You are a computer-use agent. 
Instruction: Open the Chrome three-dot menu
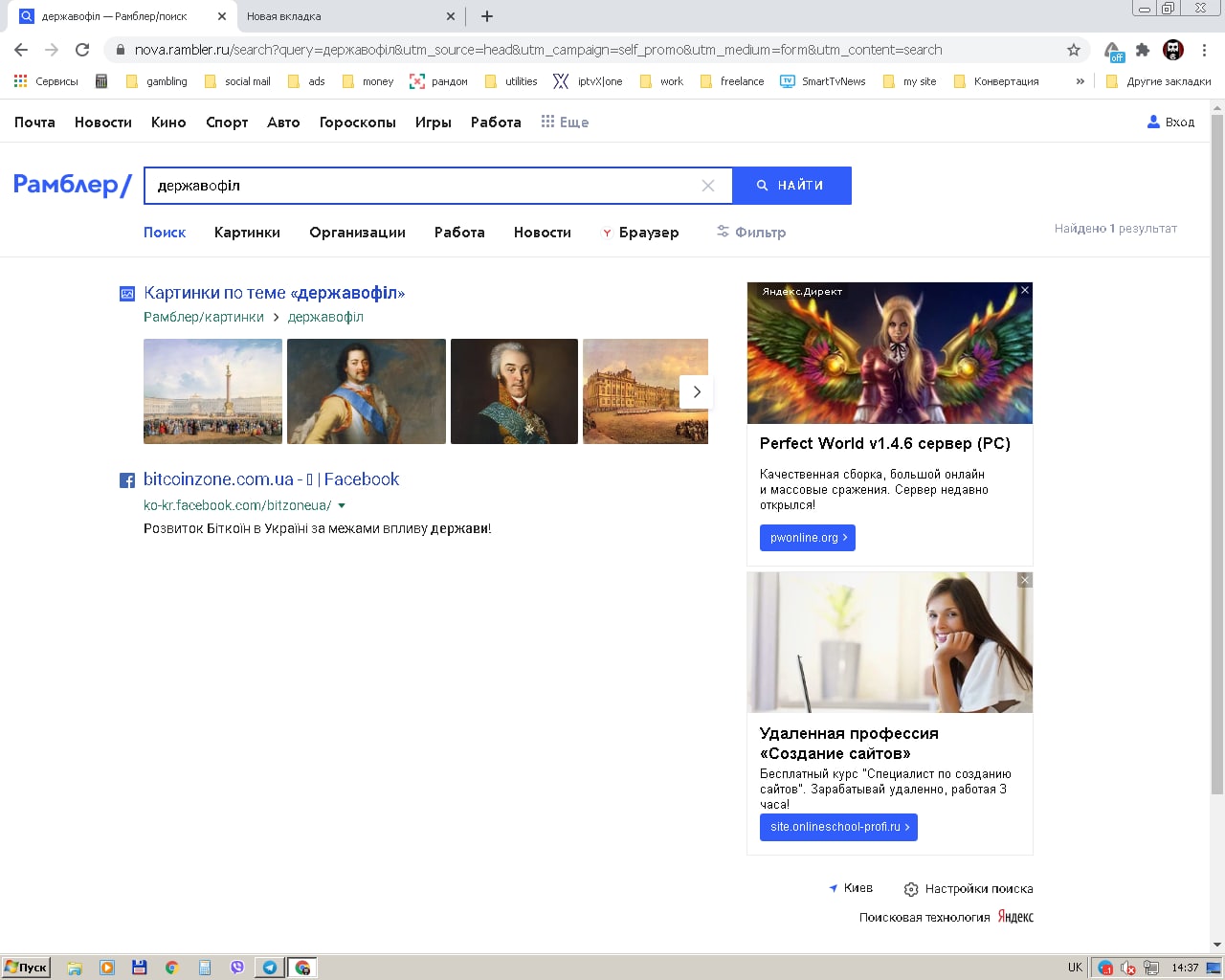point(1205,50)
